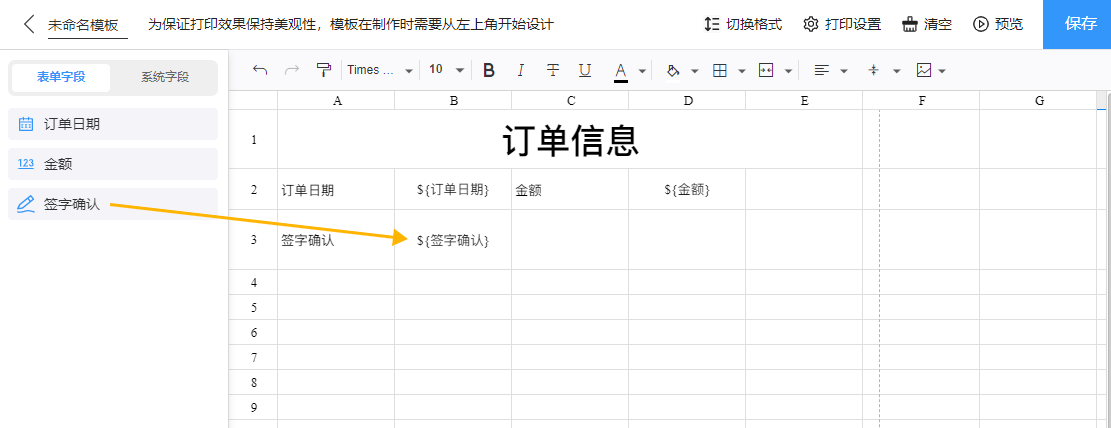The width and height of the screenshot is (1111, 428).
Task: Expand the insert image dropdown arrow
Action: (x=942, y=71)
